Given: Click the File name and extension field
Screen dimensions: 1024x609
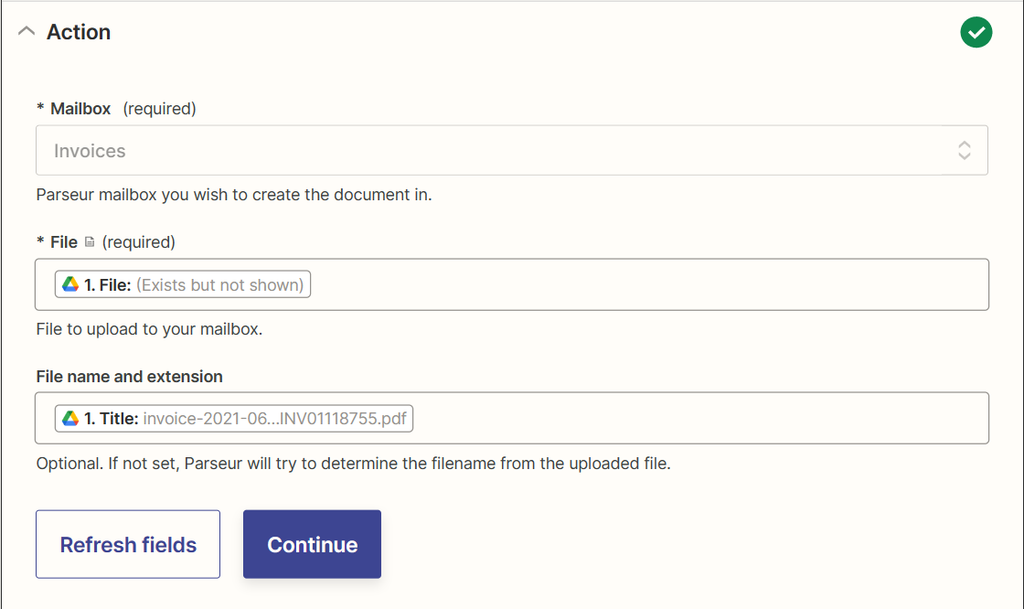Looking at the screenshot, I should (600, 418).
